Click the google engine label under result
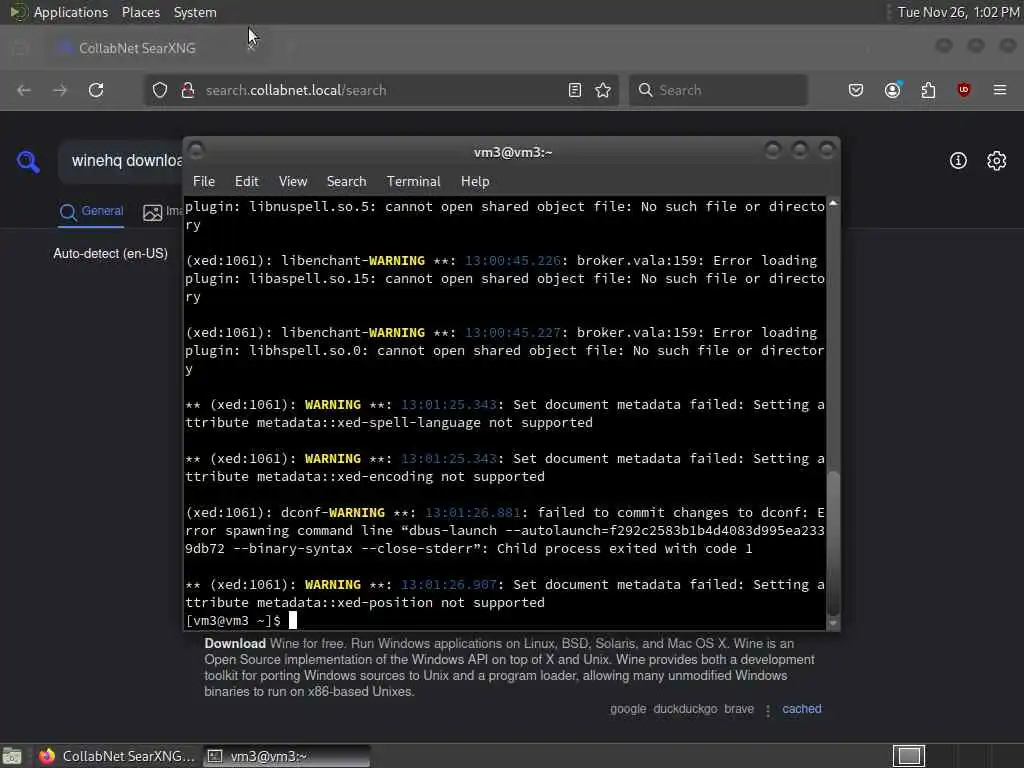Screen dimensions: 1024x768 click(x=628, y=709)
